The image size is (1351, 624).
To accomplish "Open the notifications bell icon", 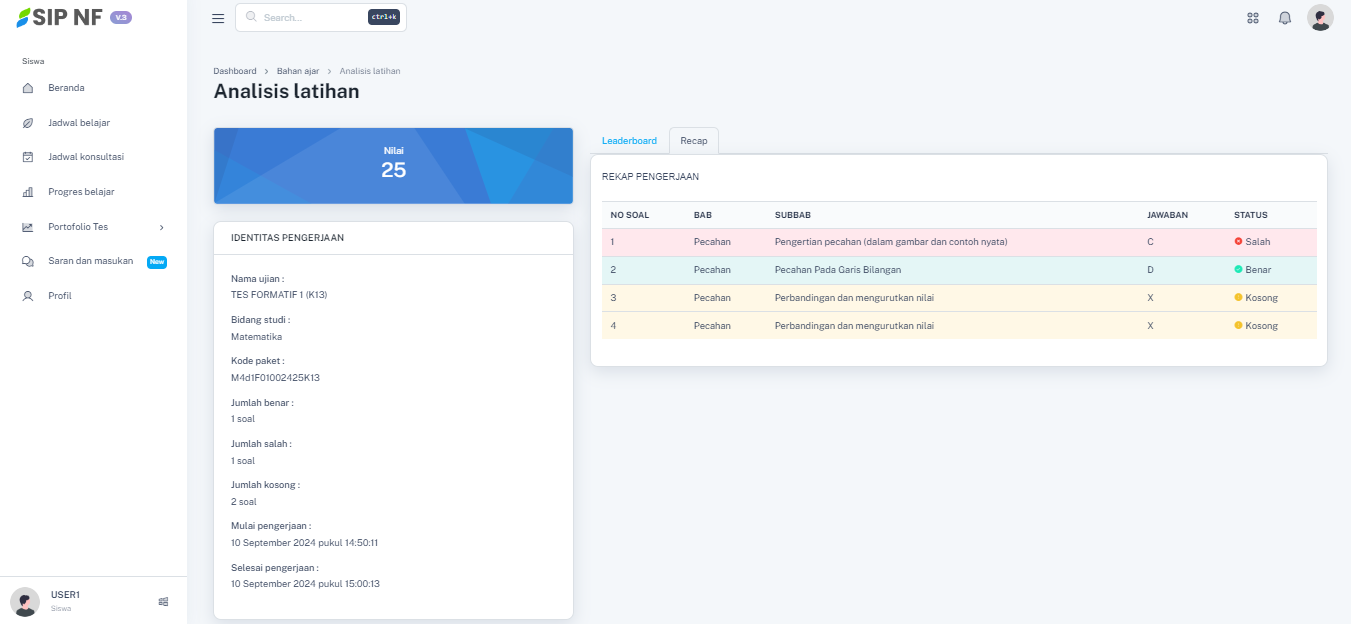I will click(1285, 18).
